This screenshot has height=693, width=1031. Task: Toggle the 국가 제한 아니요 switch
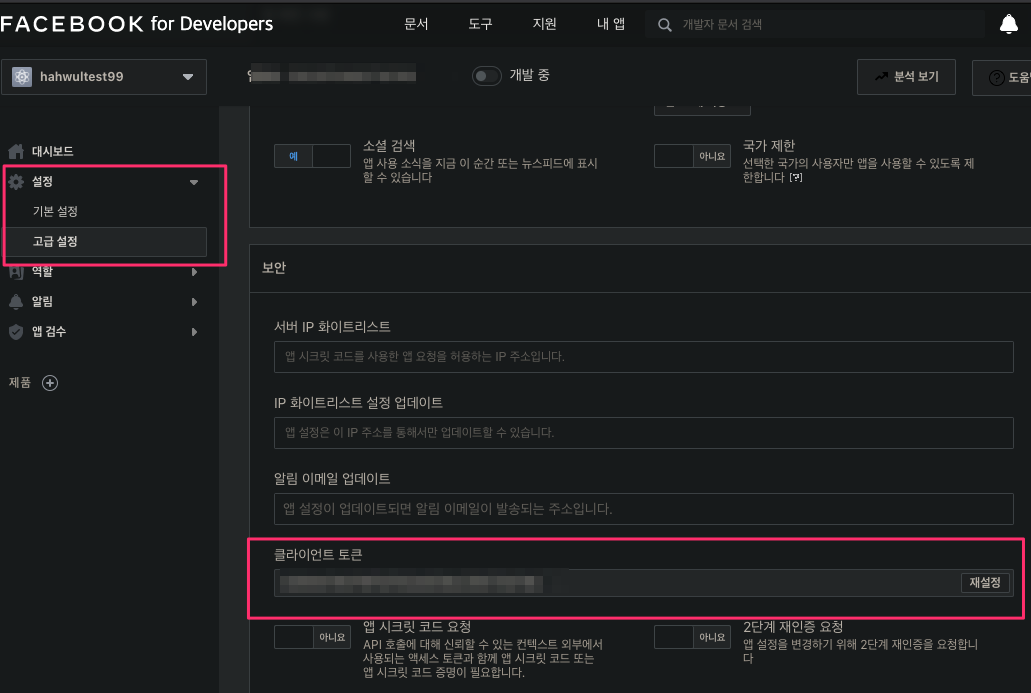(692, 156)
